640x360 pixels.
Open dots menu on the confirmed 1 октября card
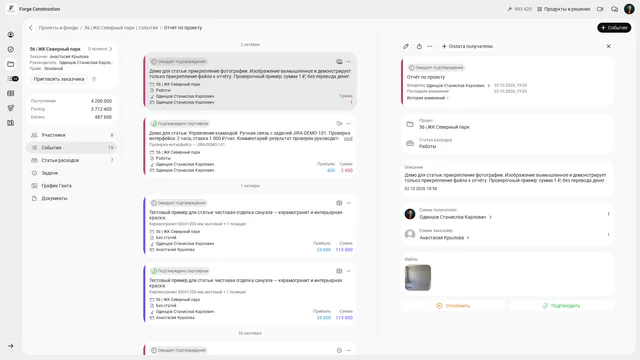[x=349, y=271]
